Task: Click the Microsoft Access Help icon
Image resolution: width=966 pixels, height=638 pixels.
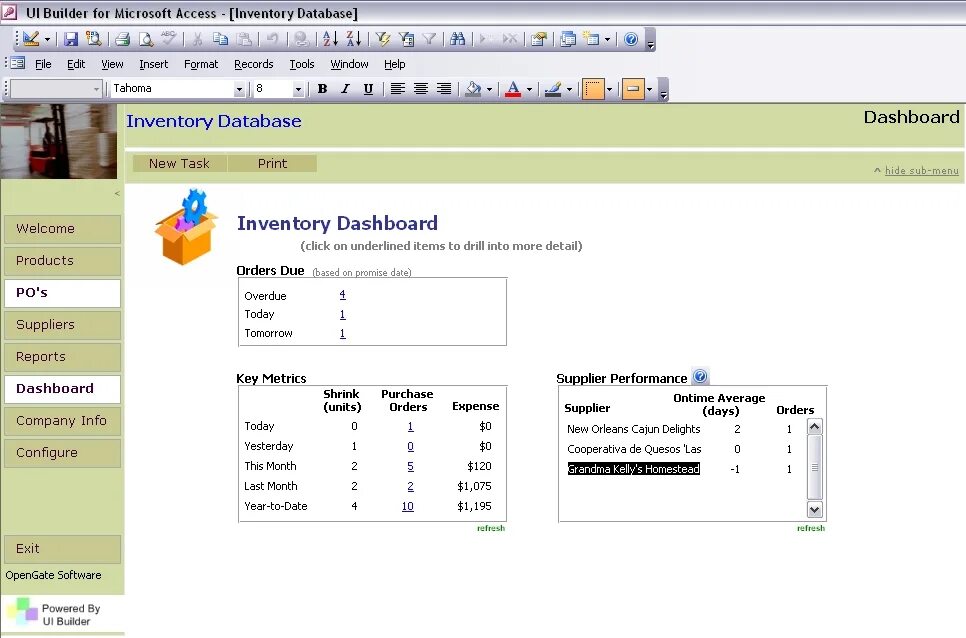Action: coord(631,39)
